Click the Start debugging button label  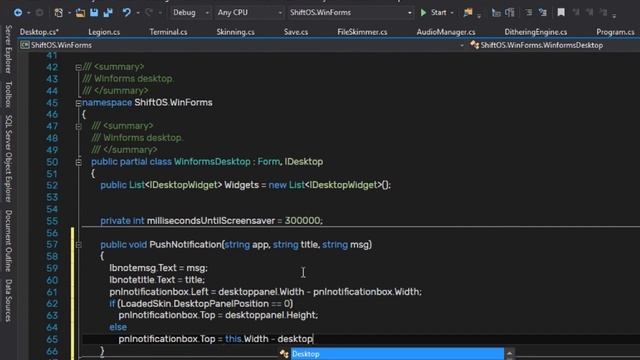438,13
